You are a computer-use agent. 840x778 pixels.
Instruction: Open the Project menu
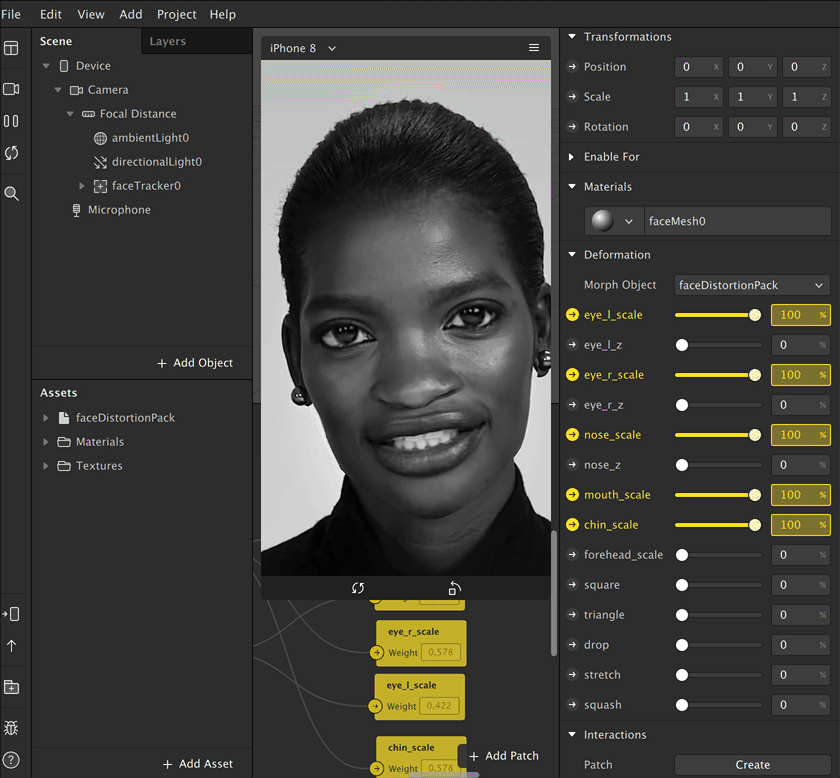[x=176, y=14]
